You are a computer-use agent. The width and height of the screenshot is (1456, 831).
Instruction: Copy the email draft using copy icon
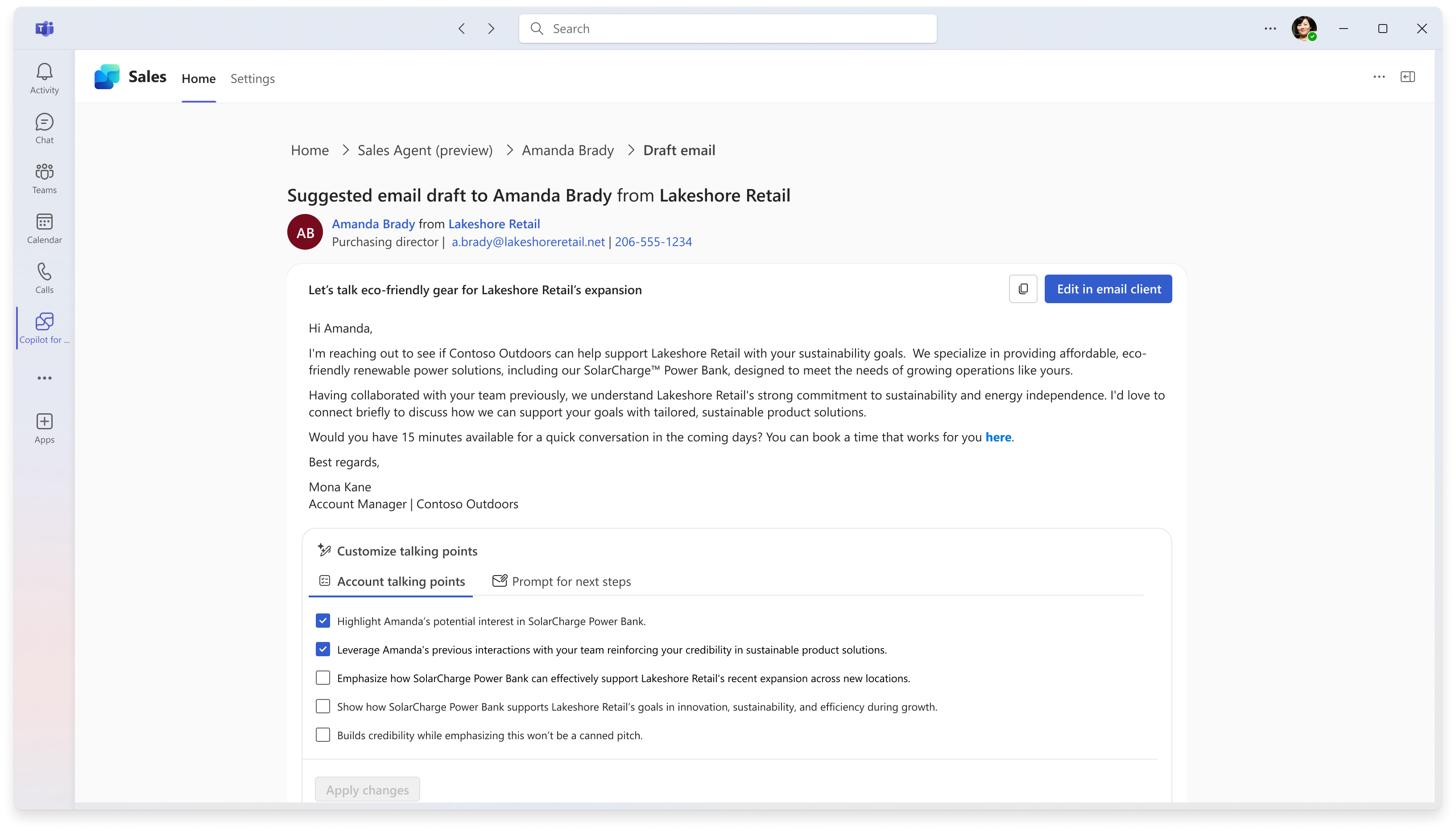pos(1022,289)
